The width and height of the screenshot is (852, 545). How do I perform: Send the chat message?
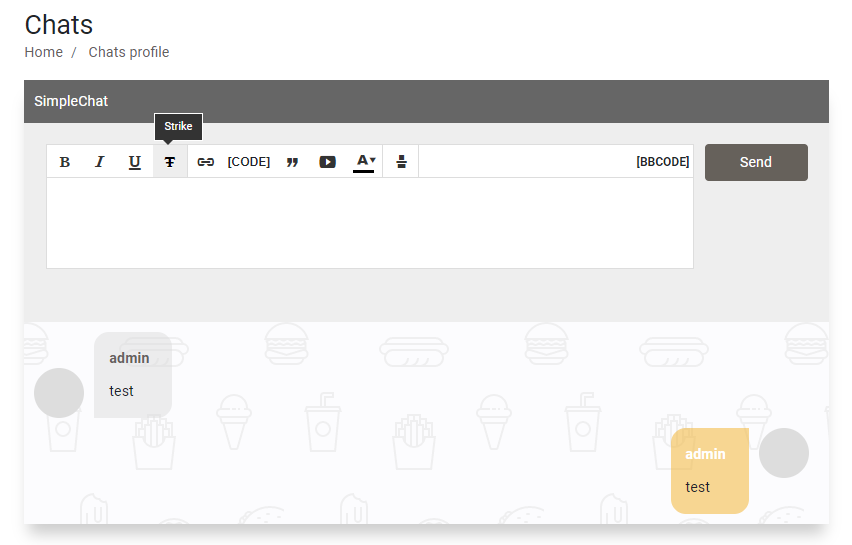point(756,162)
